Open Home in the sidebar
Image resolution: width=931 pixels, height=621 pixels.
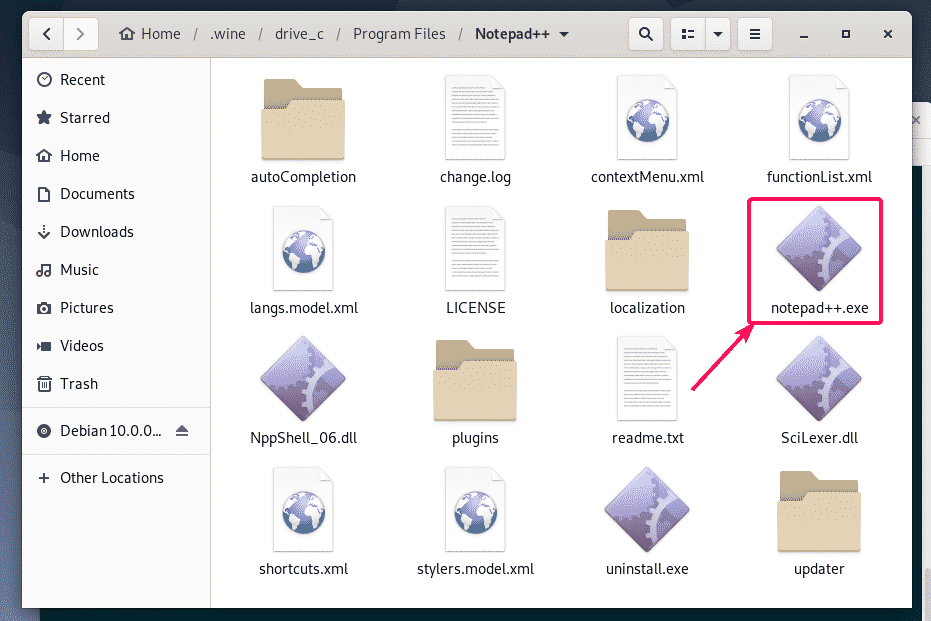coord(116,156)
